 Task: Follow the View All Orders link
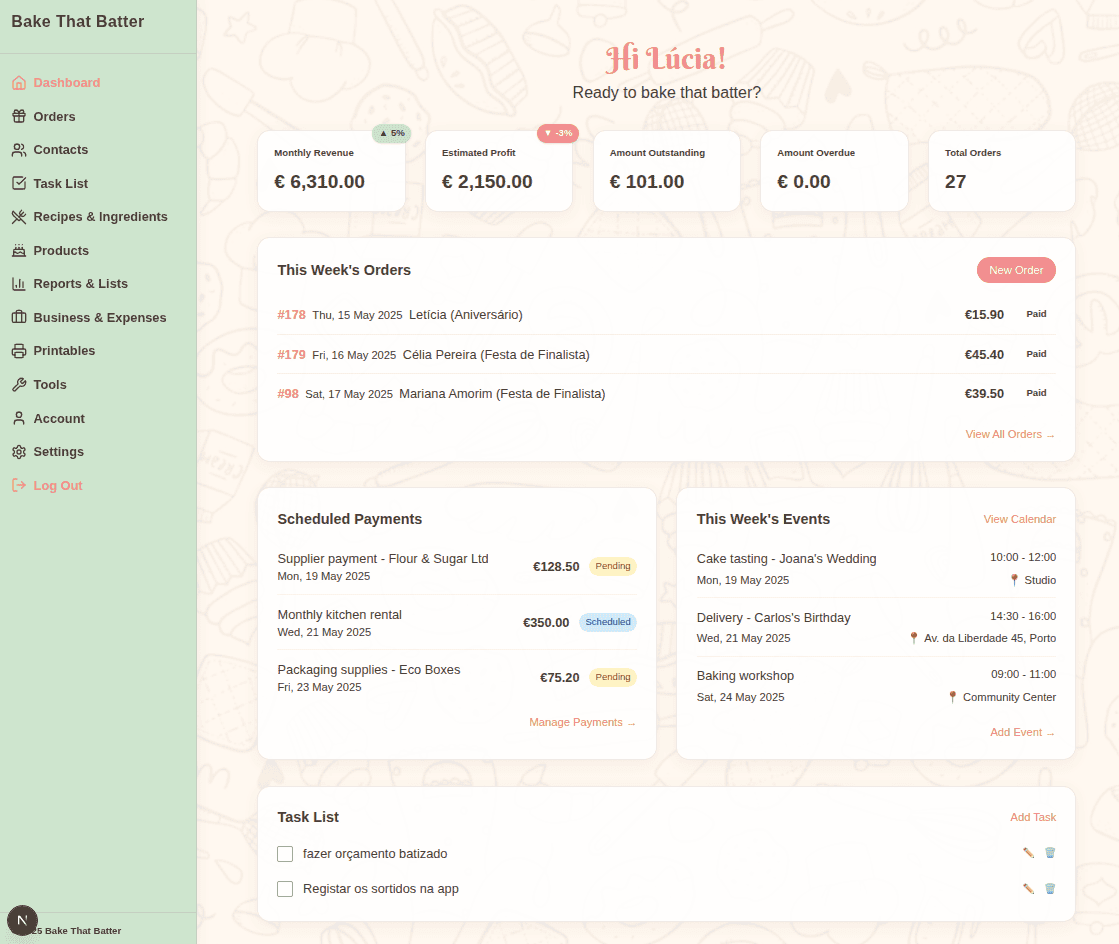(x=1009, y=434)
